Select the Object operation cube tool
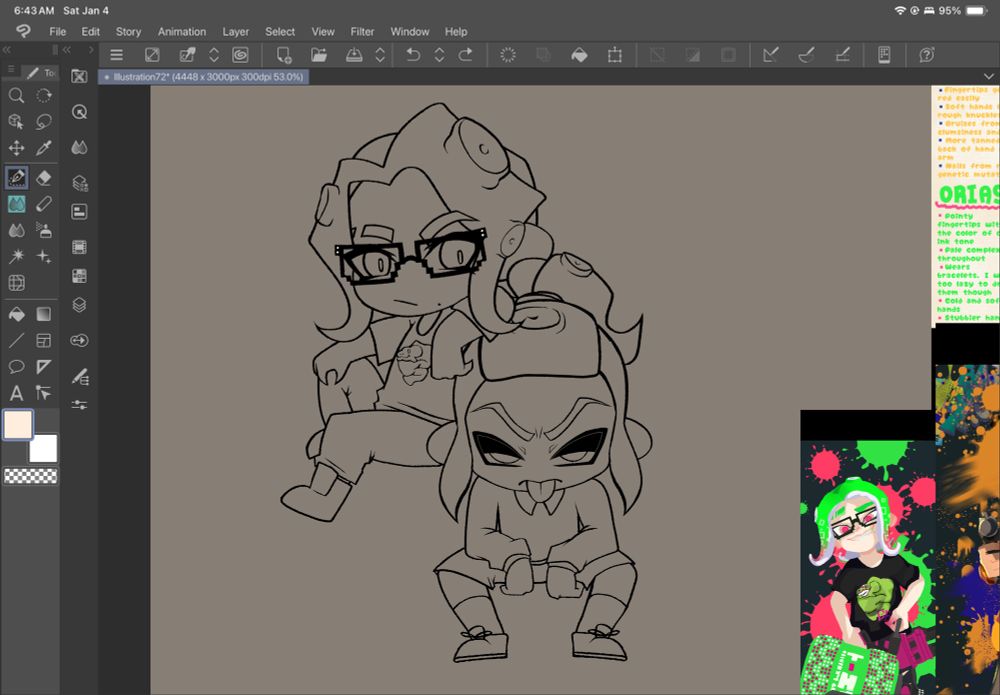This screenshot has width=1000, height=695. (17, 122)
